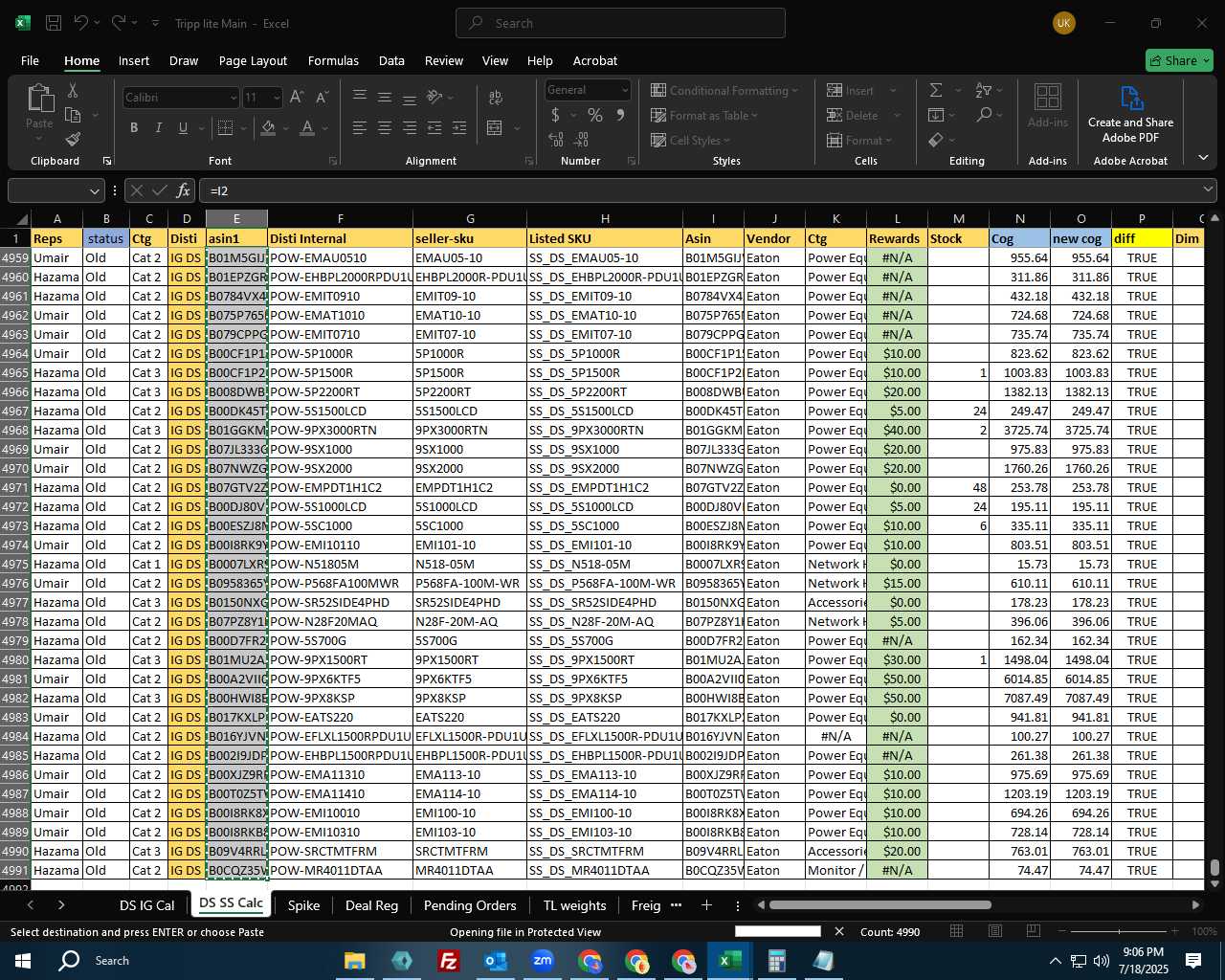Screen dimensions: 1225x980
Task: Open Zoom app from taskbar
Action: (543, 961)
